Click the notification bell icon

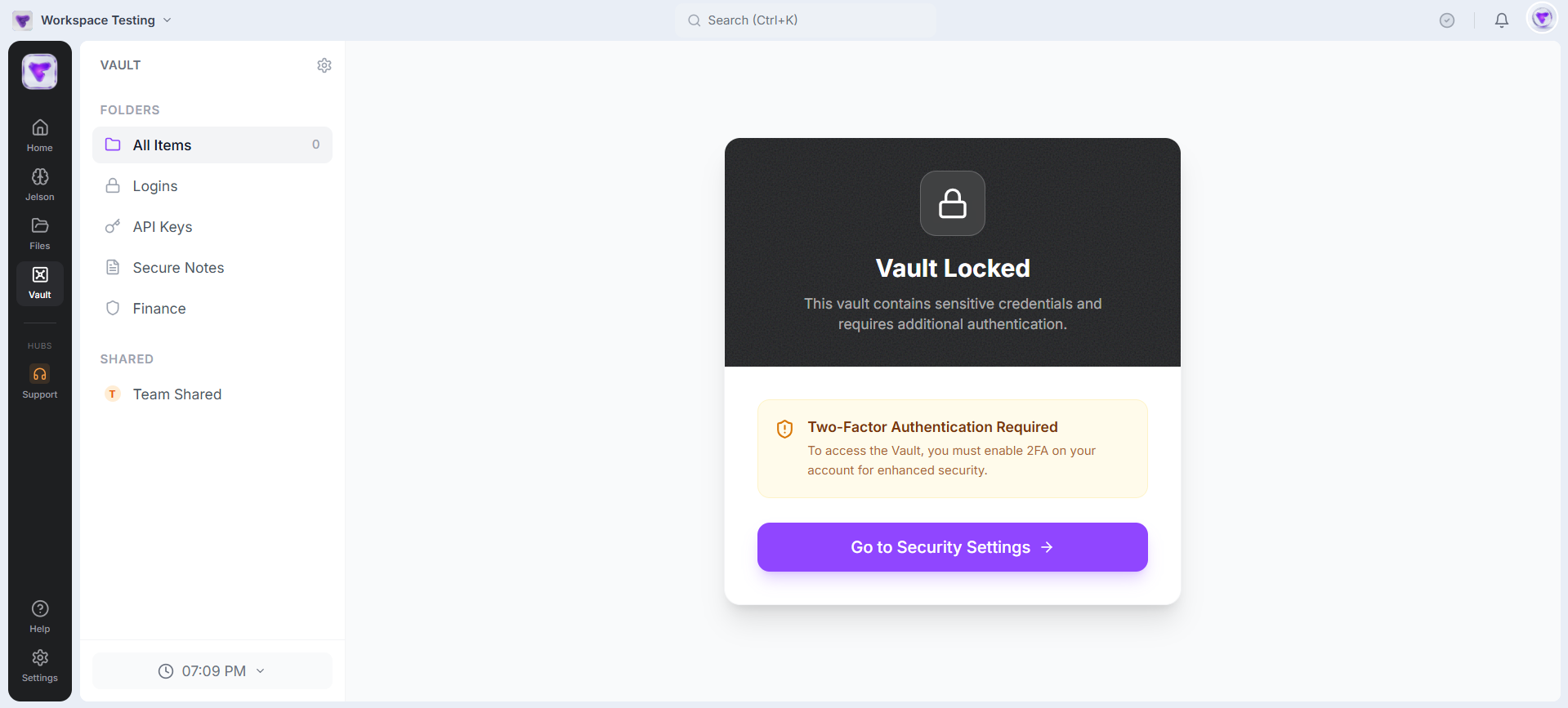tap(1501, 20)
